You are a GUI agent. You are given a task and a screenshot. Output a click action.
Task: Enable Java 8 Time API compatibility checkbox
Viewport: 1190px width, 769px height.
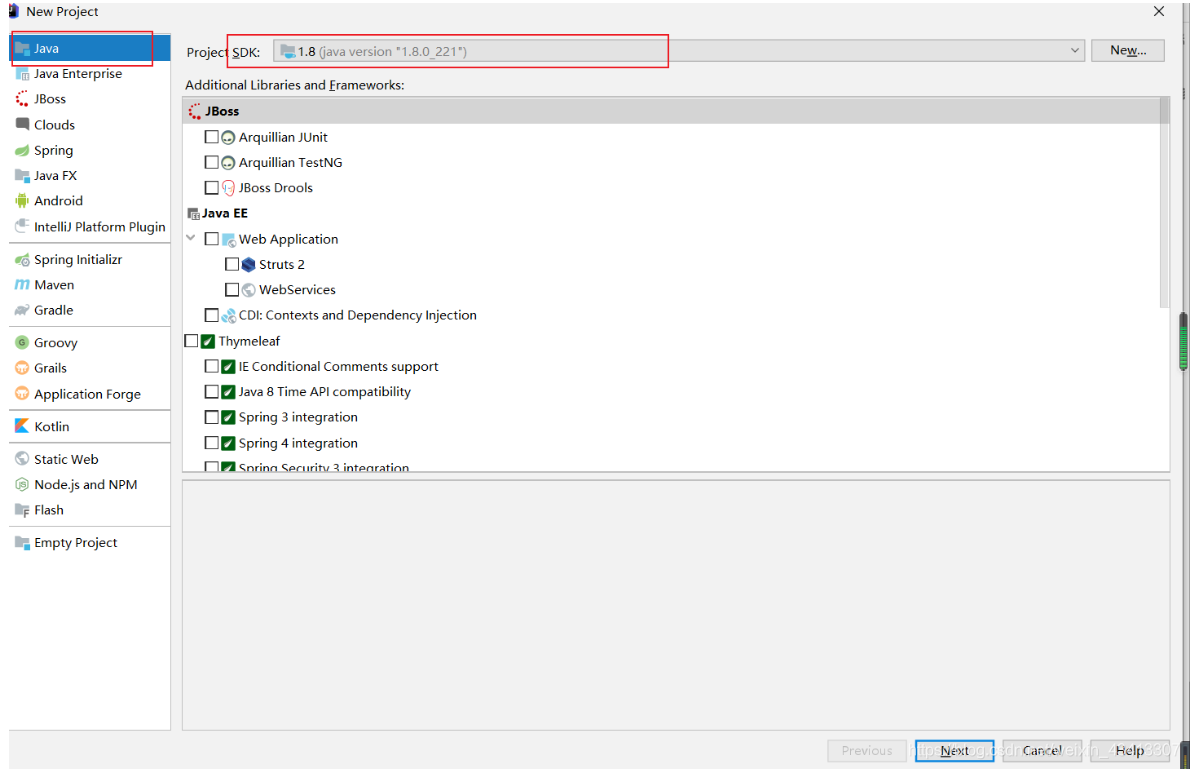212,392
